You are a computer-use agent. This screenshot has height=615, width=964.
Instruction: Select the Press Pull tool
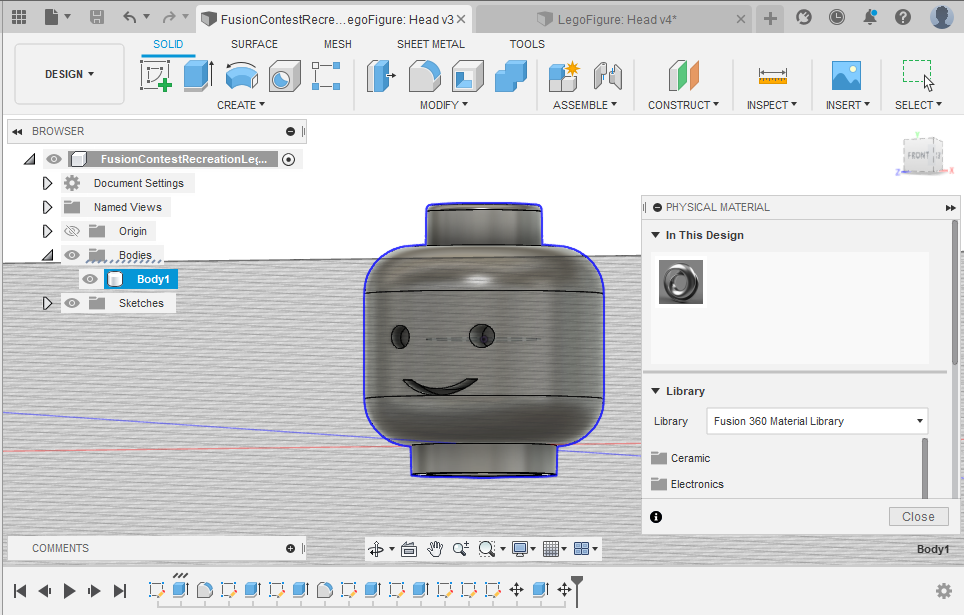point(381,76)
